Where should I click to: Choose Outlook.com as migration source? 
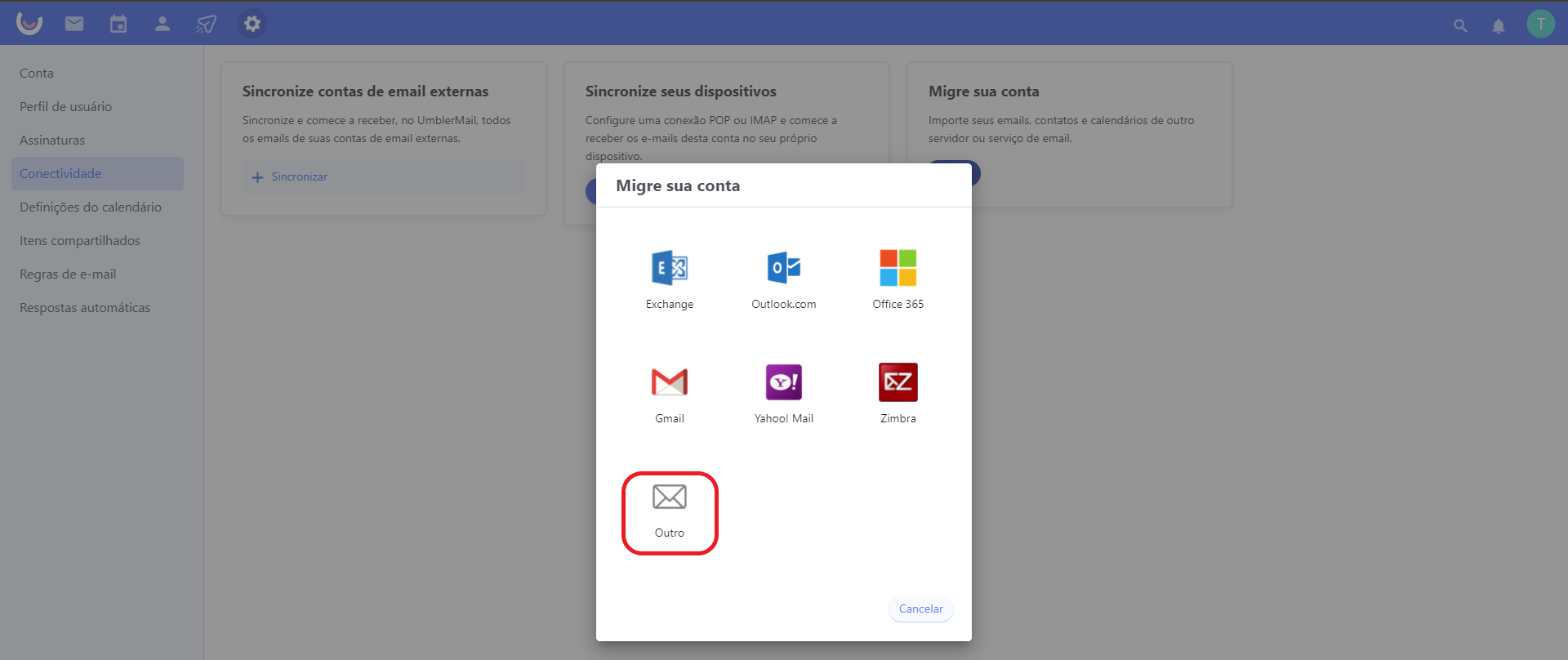[783, 268]
